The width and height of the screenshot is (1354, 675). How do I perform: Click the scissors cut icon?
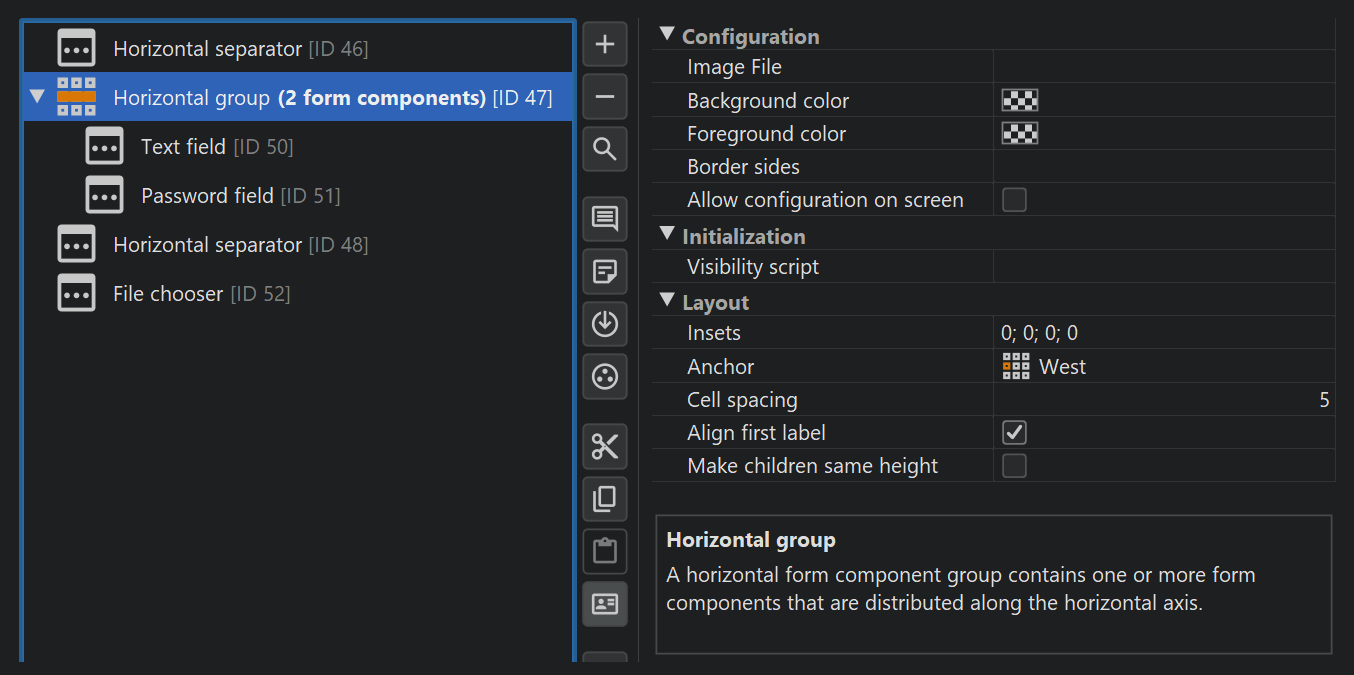[605, 446]
